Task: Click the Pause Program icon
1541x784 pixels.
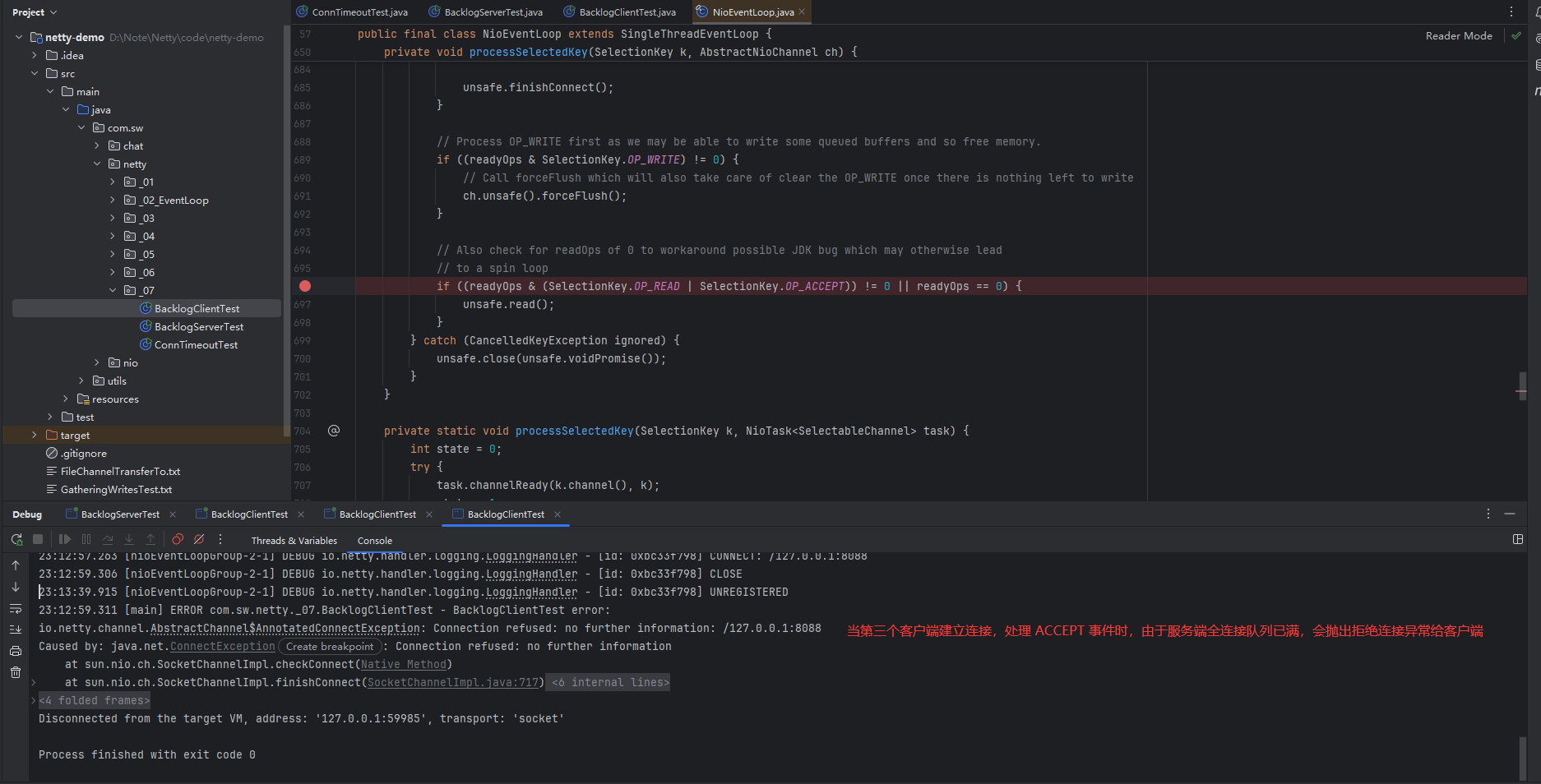Action: (x=86, y=540)
